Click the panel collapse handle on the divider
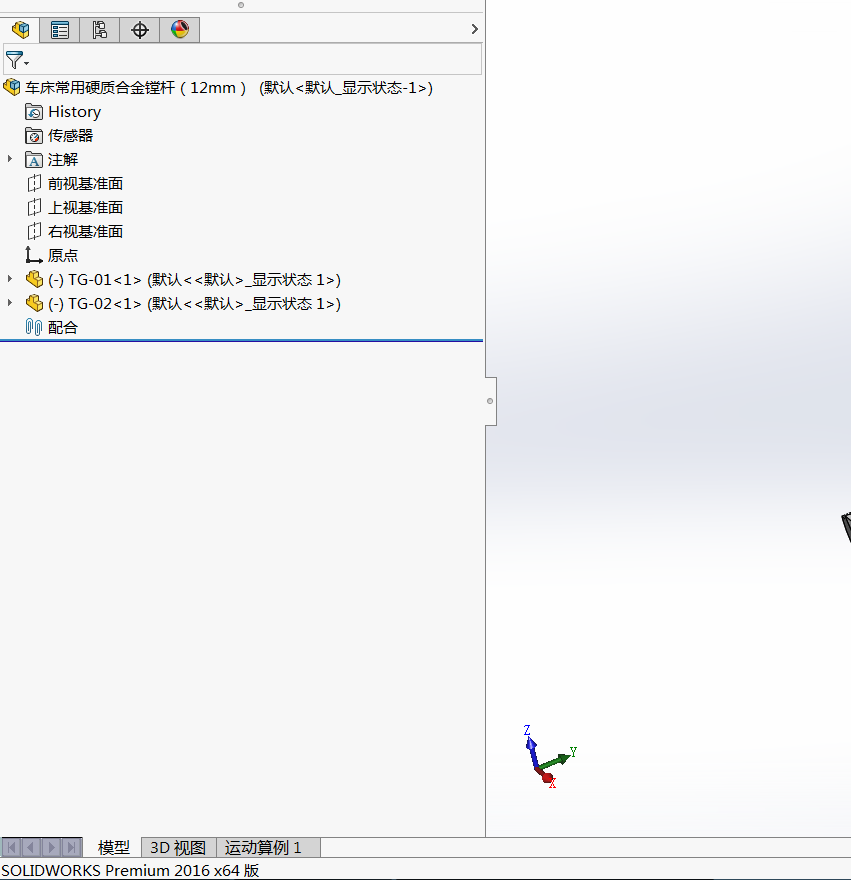This screenshot has width=851, height=880. [490, 401]
